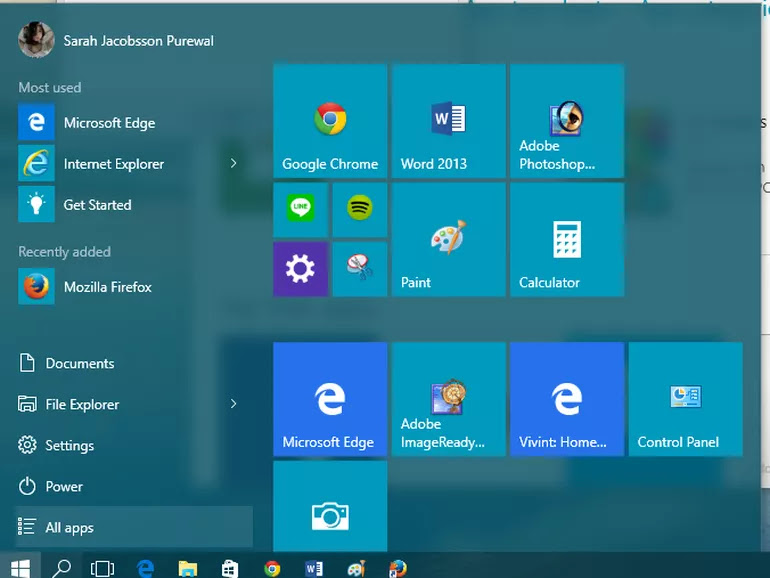
Task: Click the user account profile picture
Action: pyautogui.click(x=36, y=40)
